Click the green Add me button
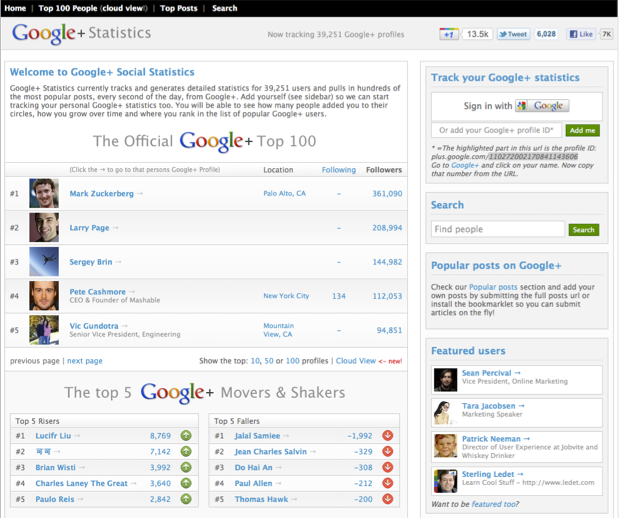The image size is (619, 518). click(582, 130)
